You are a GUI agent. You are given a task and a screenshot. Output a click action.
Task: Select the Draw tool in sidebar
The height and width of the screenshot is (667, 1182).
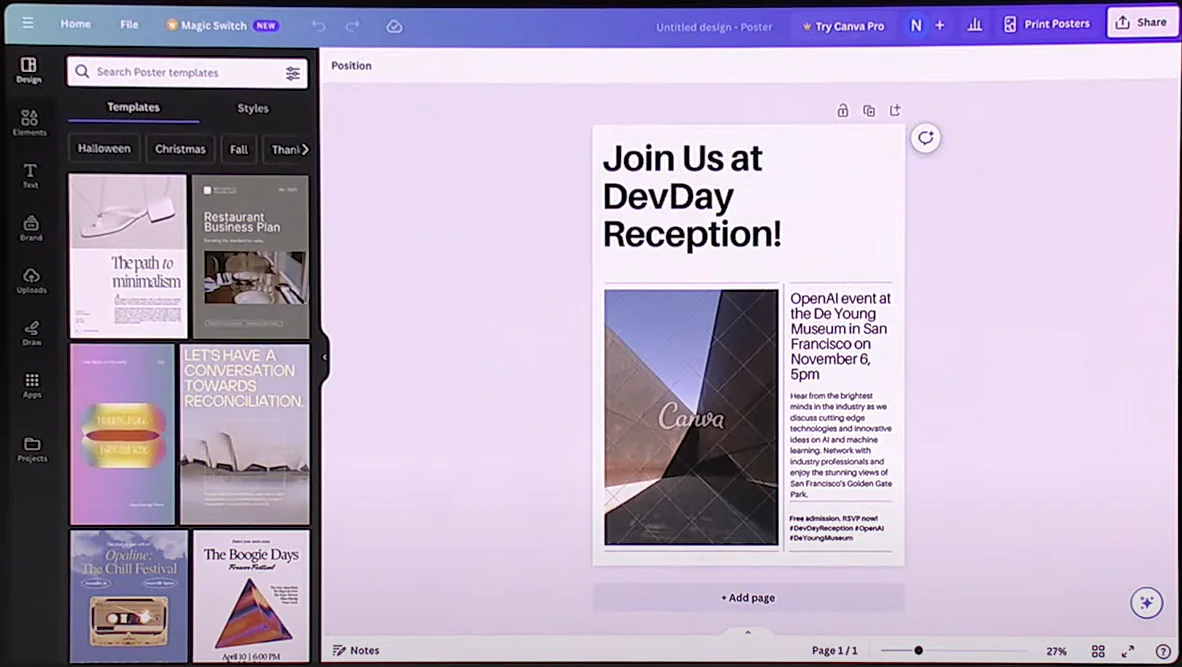(32, 332)
